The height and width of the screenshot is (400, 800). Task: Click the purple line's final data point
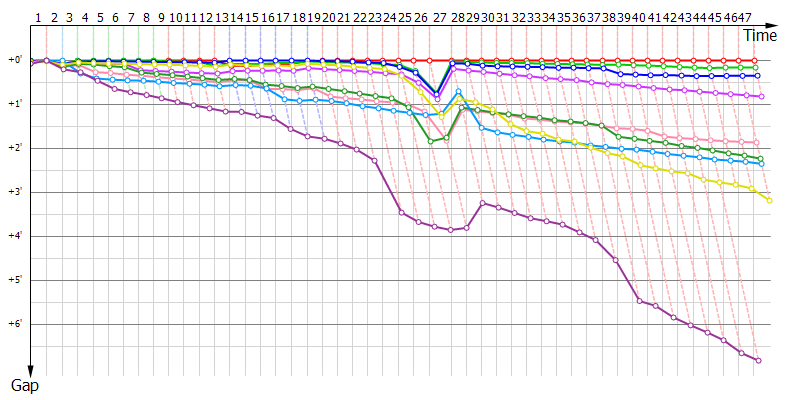click(x=759, y=360)
